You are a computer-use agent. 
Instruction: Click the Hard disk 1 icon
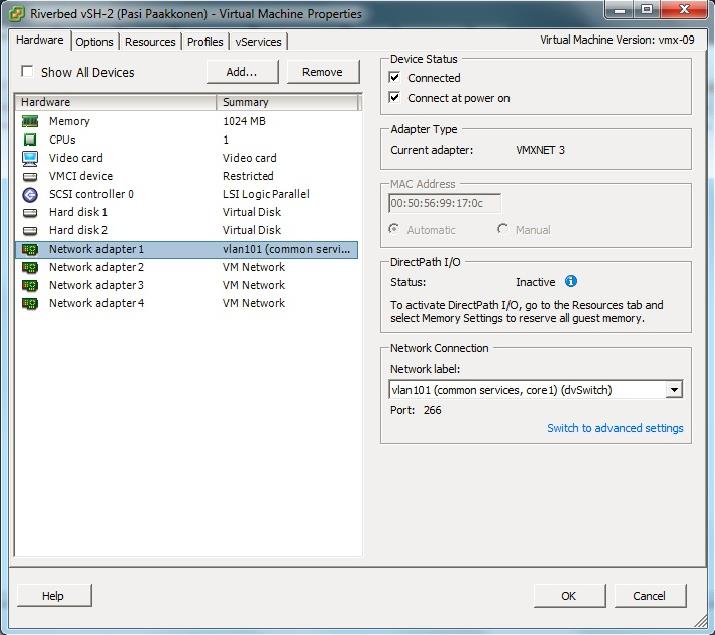point(30,212)
